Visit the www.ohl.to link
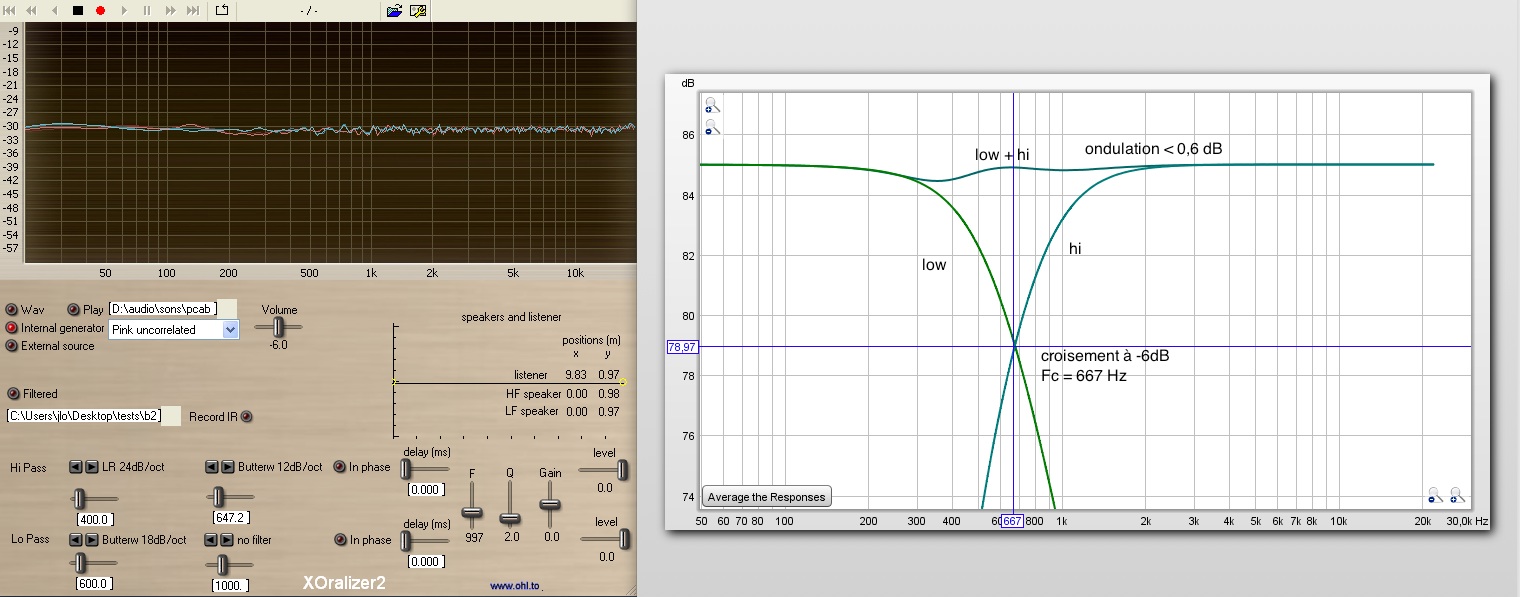 pos(516,587)
